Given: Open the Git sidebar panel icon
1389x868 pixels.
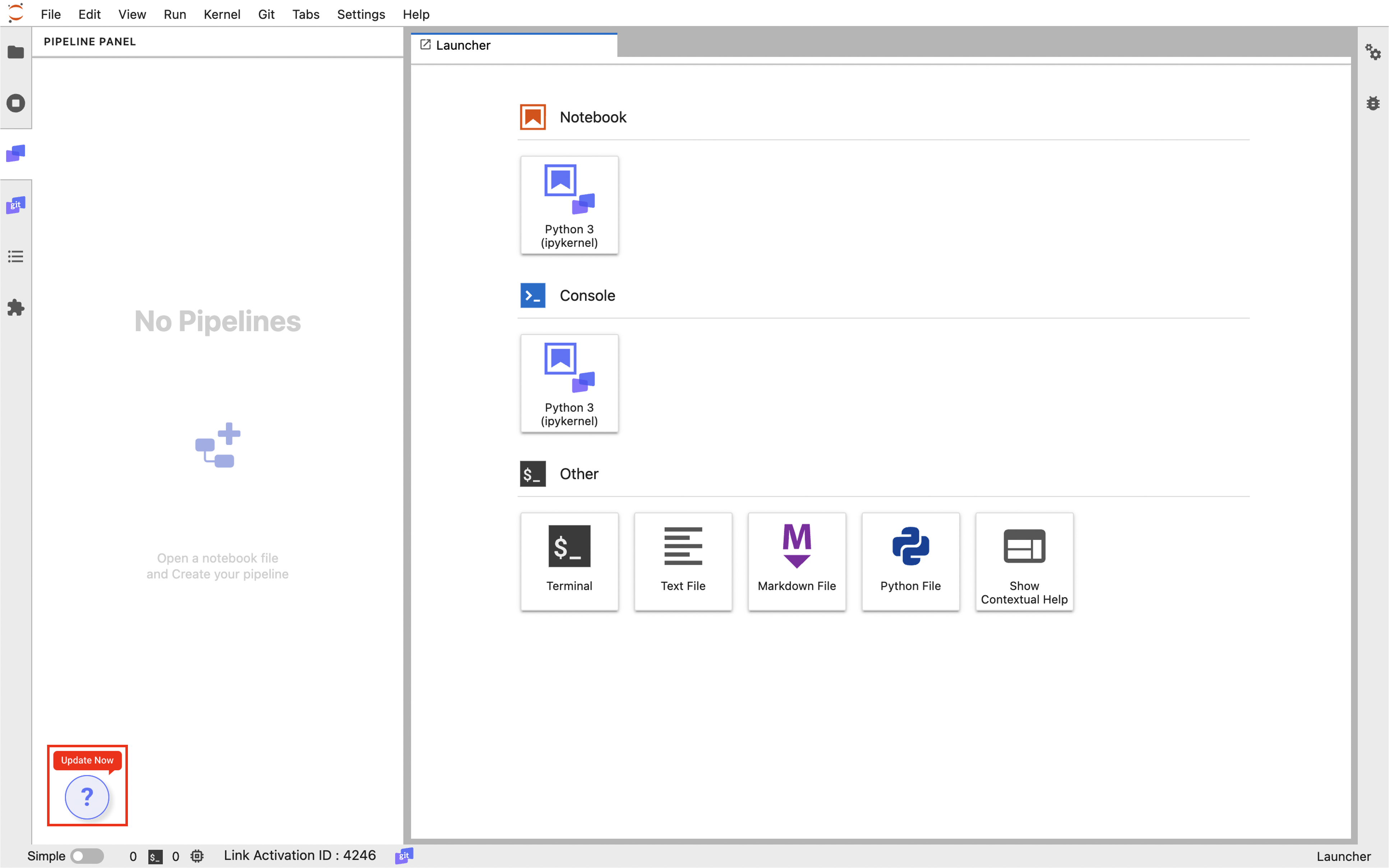Looking at the screenshot, I should pos(15,205).
